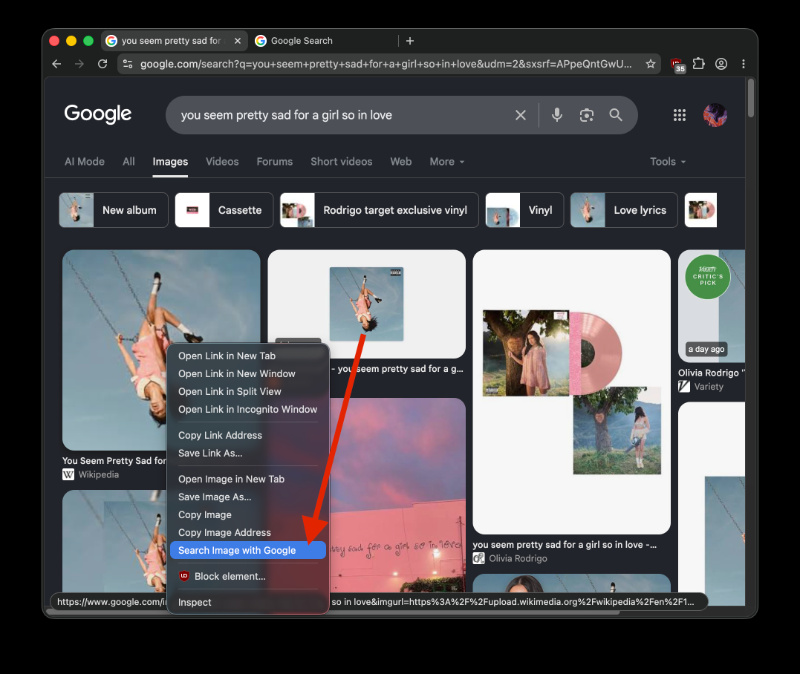
Task: Open the Google apps grid
Action: 679,115
